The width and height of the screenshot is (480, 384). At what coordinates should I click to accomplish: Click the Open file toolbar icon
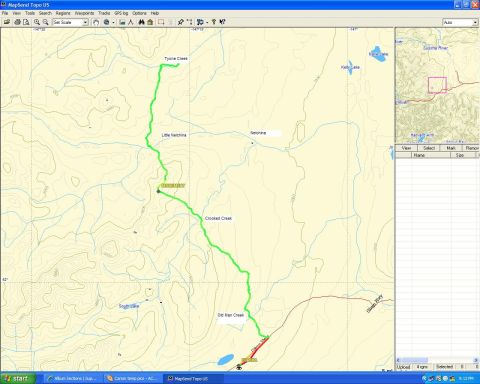(7, 22)
